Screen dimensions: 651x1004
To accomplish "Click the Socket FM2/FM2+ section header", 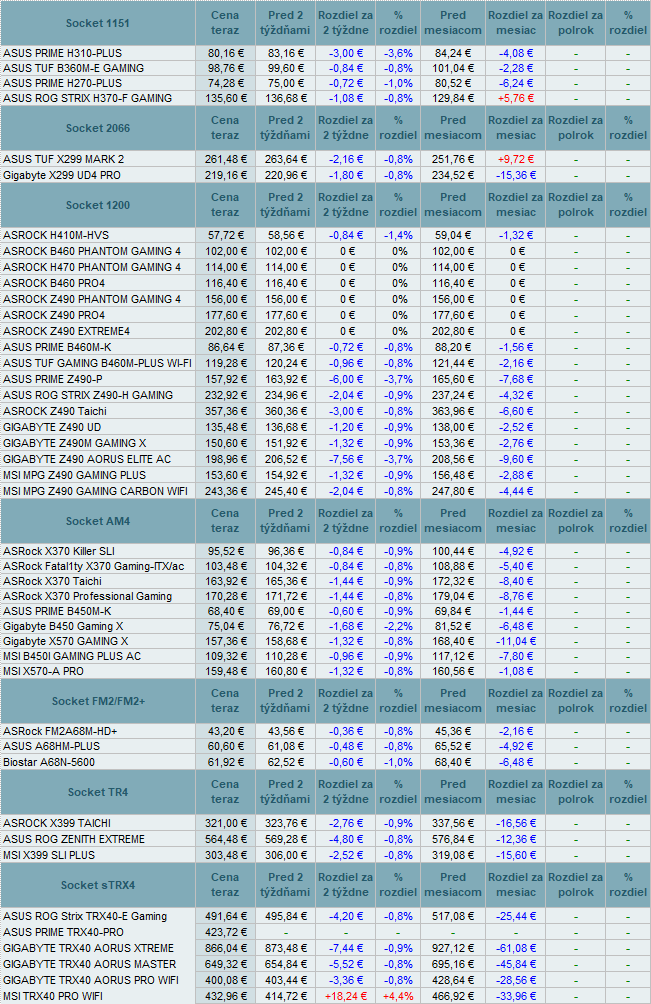I will pyautogui.click(x=98, y=701).
